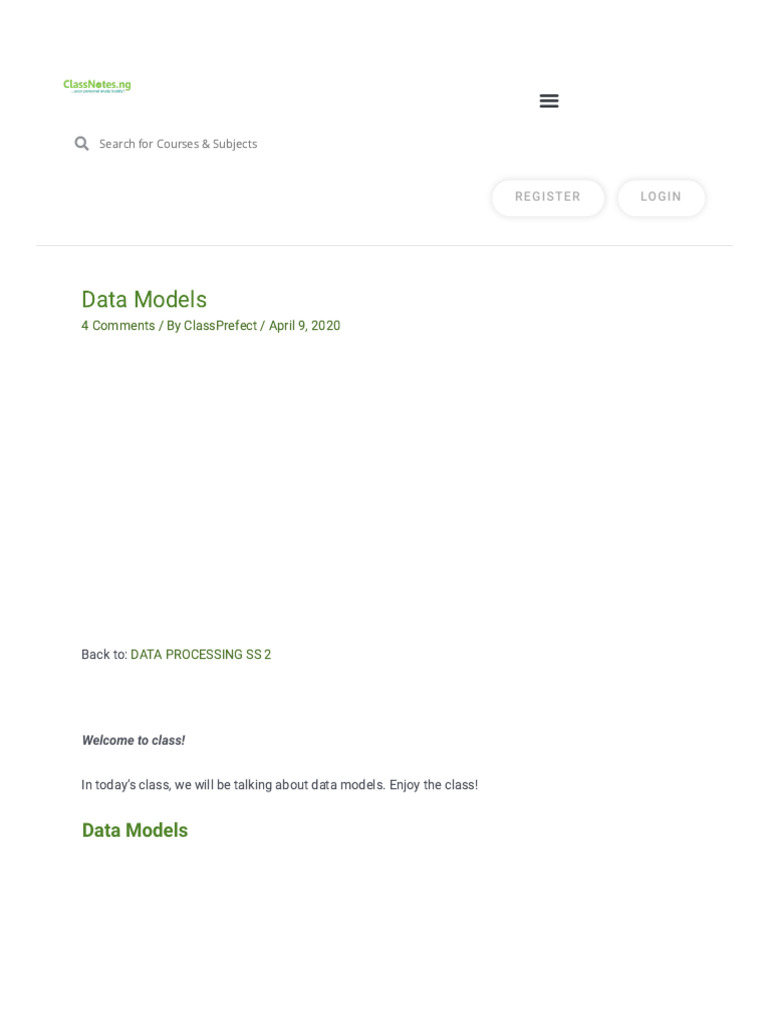This screenshot has width=768, height=1024.
Task: Click the word By before ClassPrefect
Action: [173, 326]
